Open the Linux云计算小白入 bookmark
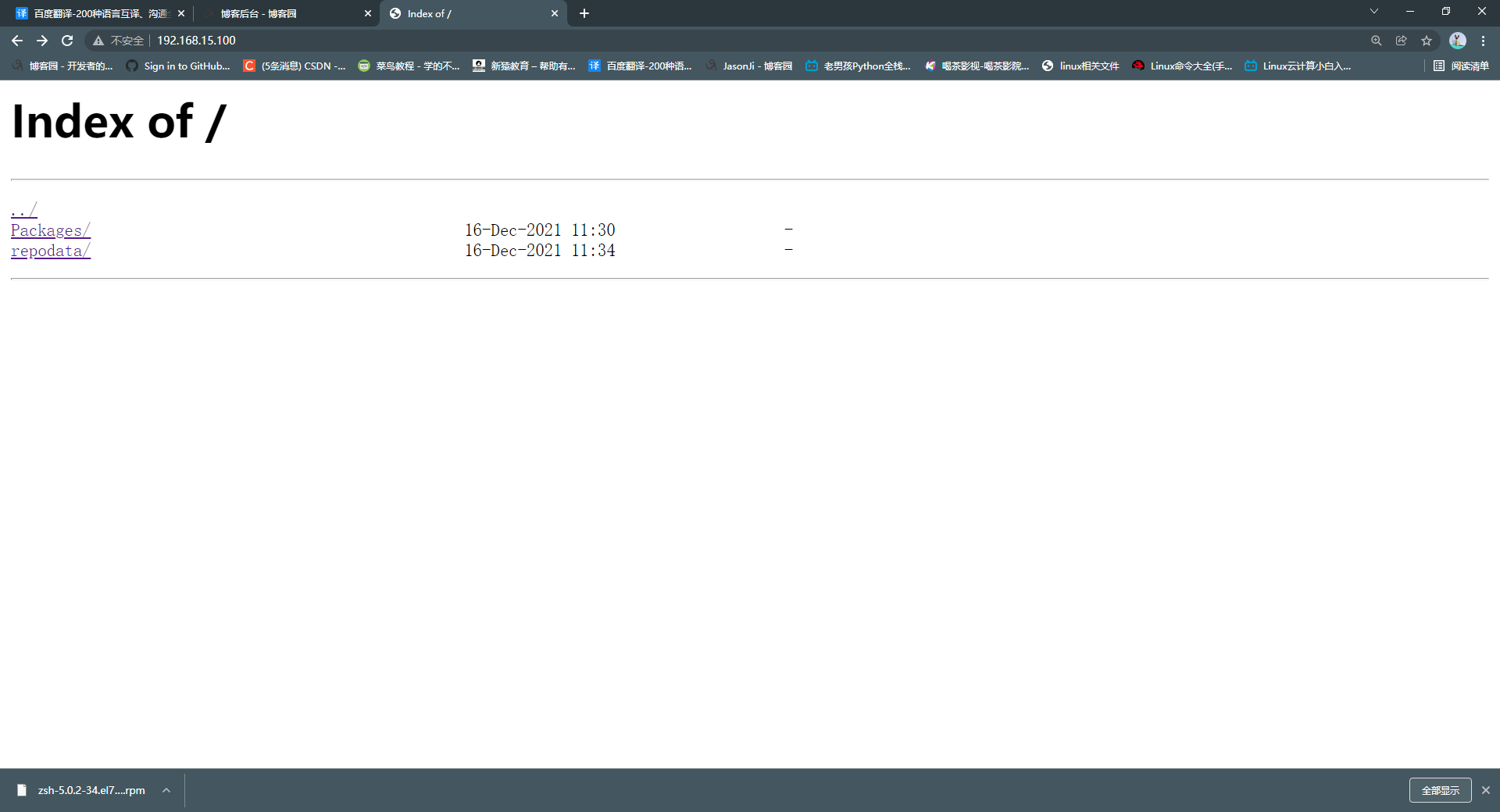 pos(1298,66)
